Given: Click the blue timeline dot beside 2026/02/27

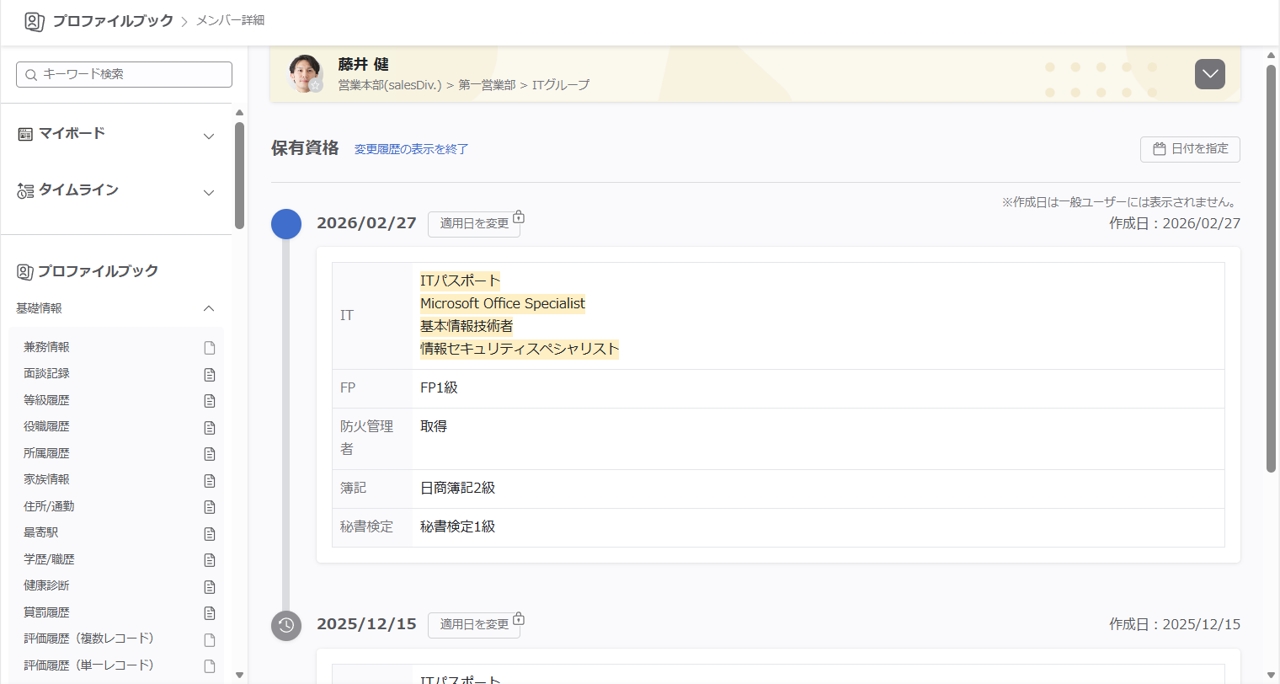Looking at the screenshot, I should [286, 224].
